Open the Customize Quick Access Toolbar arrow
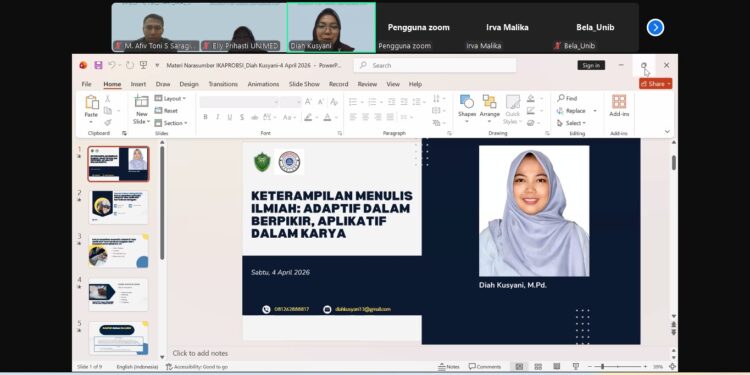 click(x=157, y=66)
